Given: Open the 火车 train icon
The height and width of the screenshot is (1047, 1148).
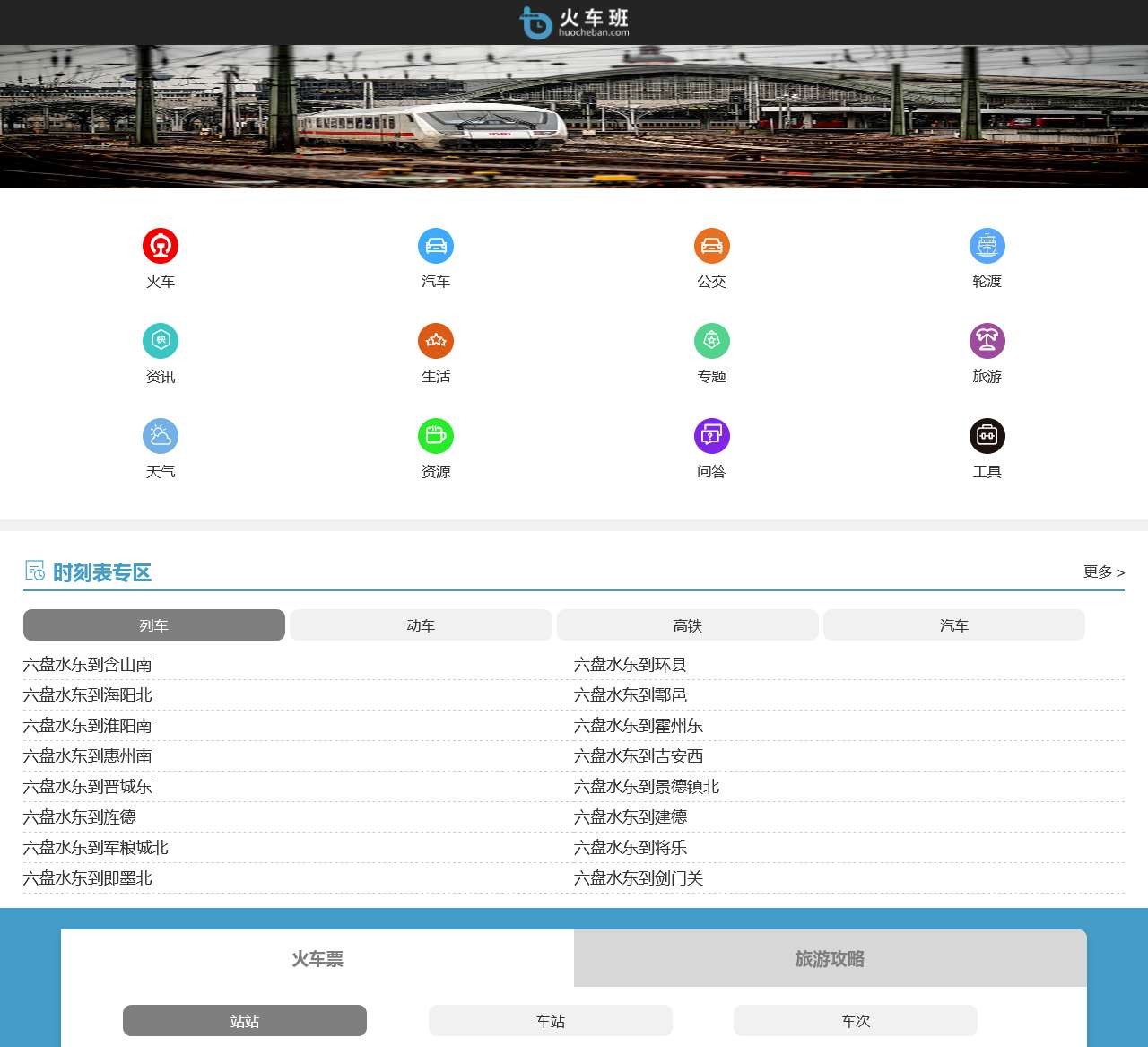Looking at the screenshot, I should (161, 246).
